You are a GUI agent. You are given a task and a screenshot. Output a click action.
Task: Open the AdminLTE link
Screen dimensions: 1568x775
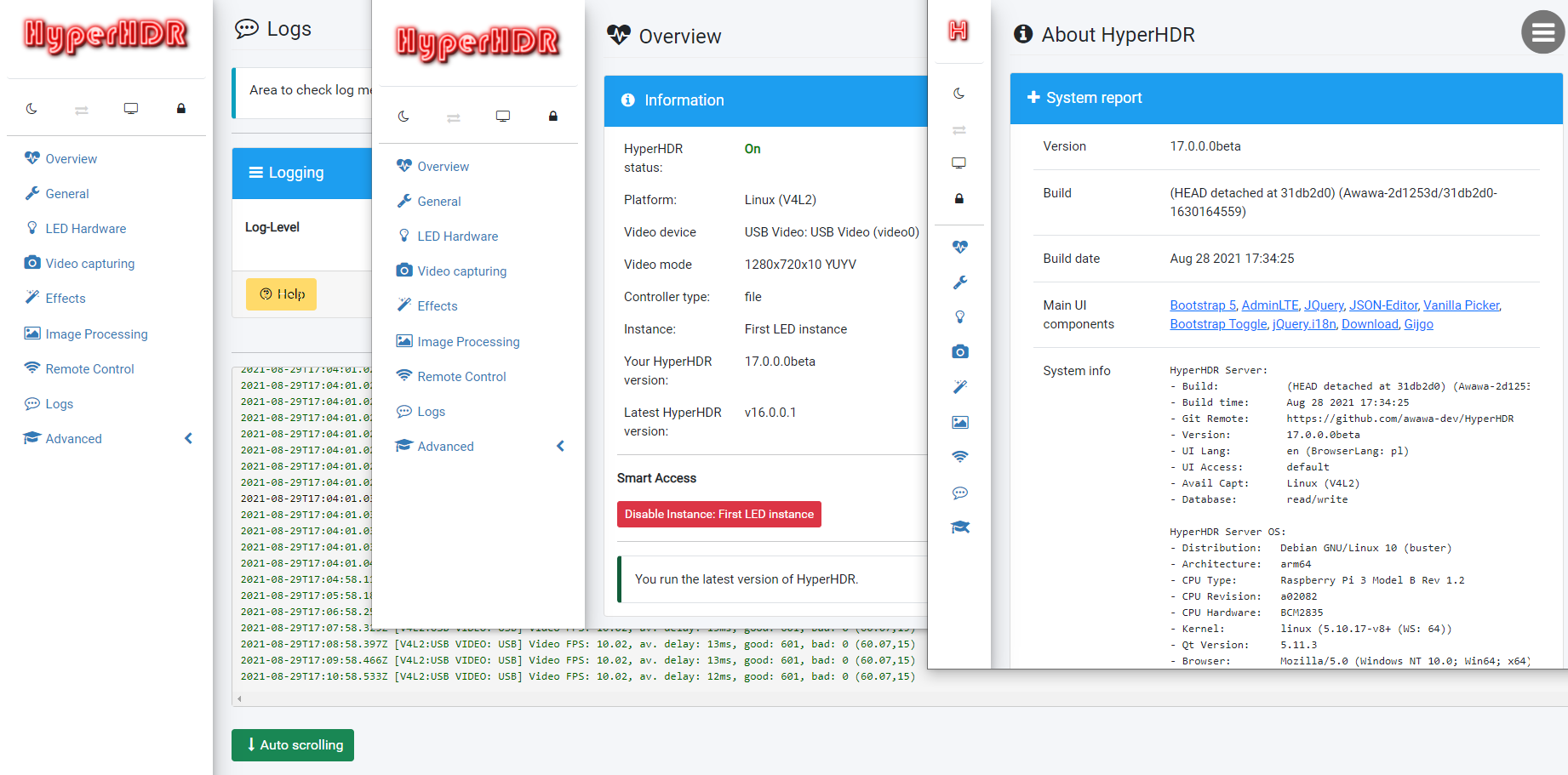pyautogui.click(x=1270, y=305)
